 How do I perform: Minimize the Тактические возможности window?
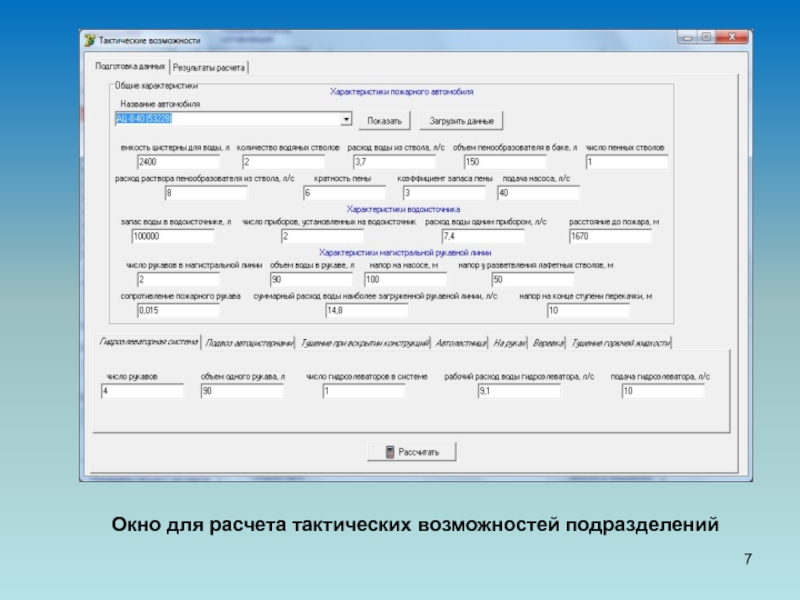(x=687, y=37)
